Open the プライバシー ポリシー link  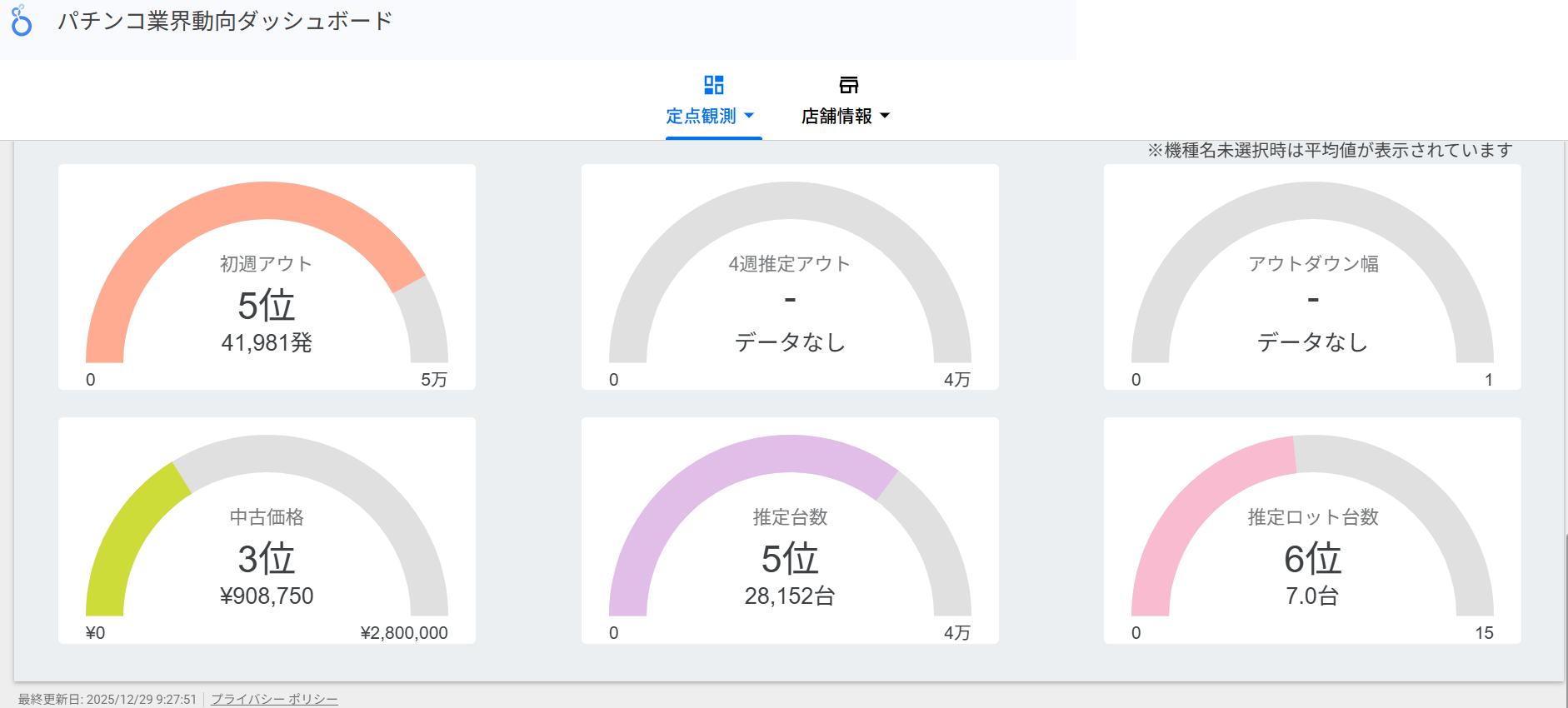click(x=274, y=699)
